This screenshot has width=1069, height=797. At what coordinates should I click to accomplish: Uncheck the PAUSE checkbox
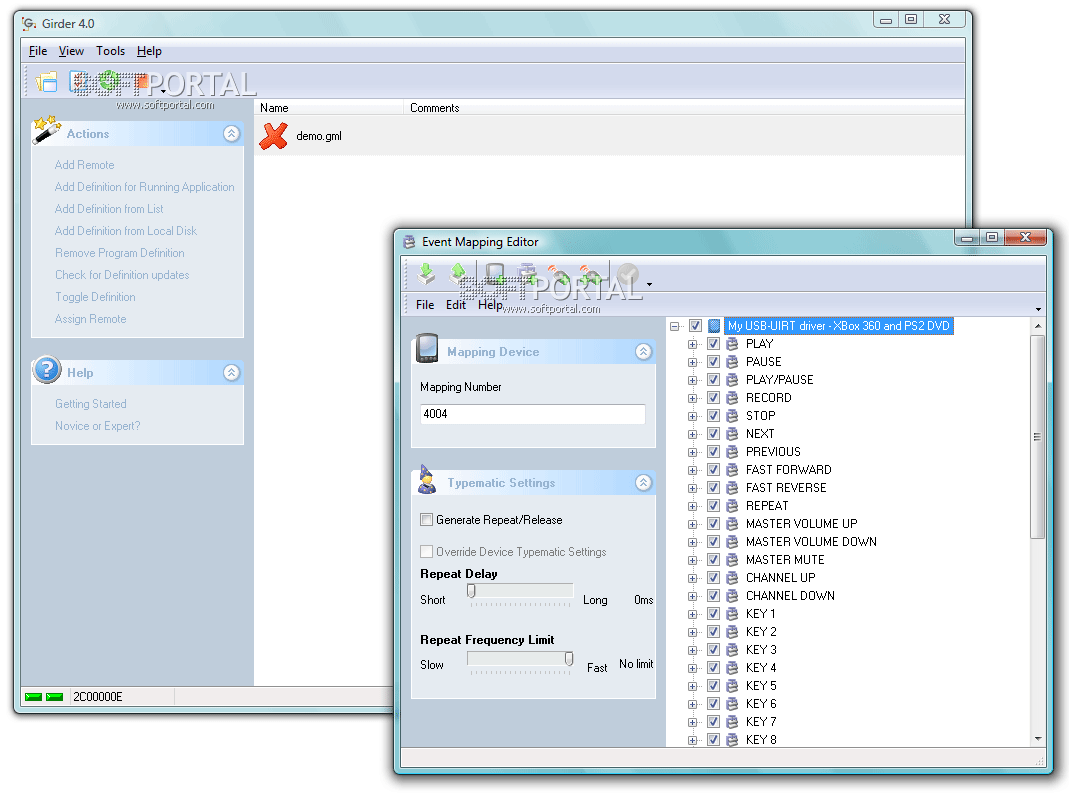click(x=713, y=362)
